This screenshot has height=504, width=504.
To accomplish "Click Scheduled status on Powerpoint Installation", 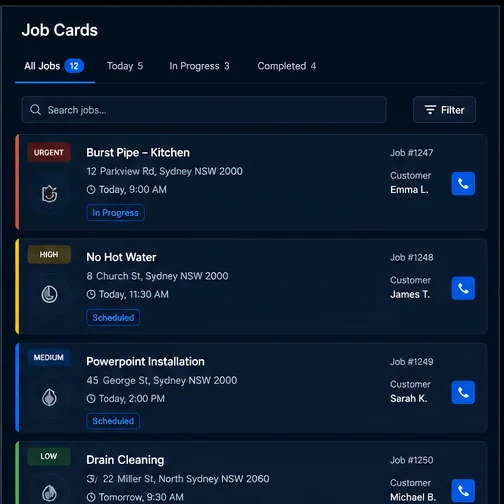I will tap(113, 421).
